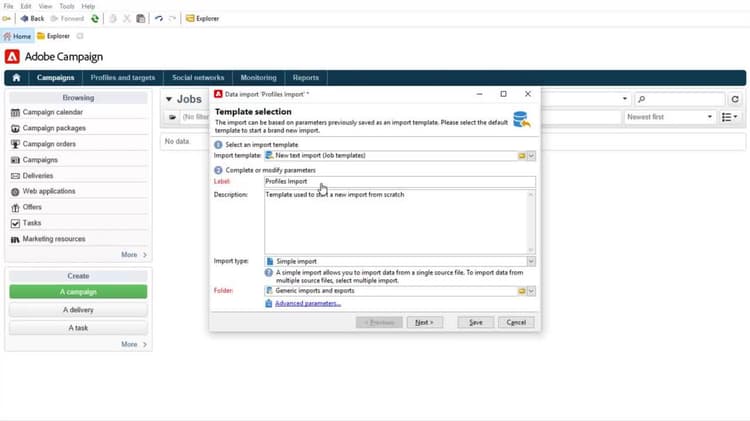Click the green refresh icon in toolbar
750x421 pixels.
(x=95, y=19)
